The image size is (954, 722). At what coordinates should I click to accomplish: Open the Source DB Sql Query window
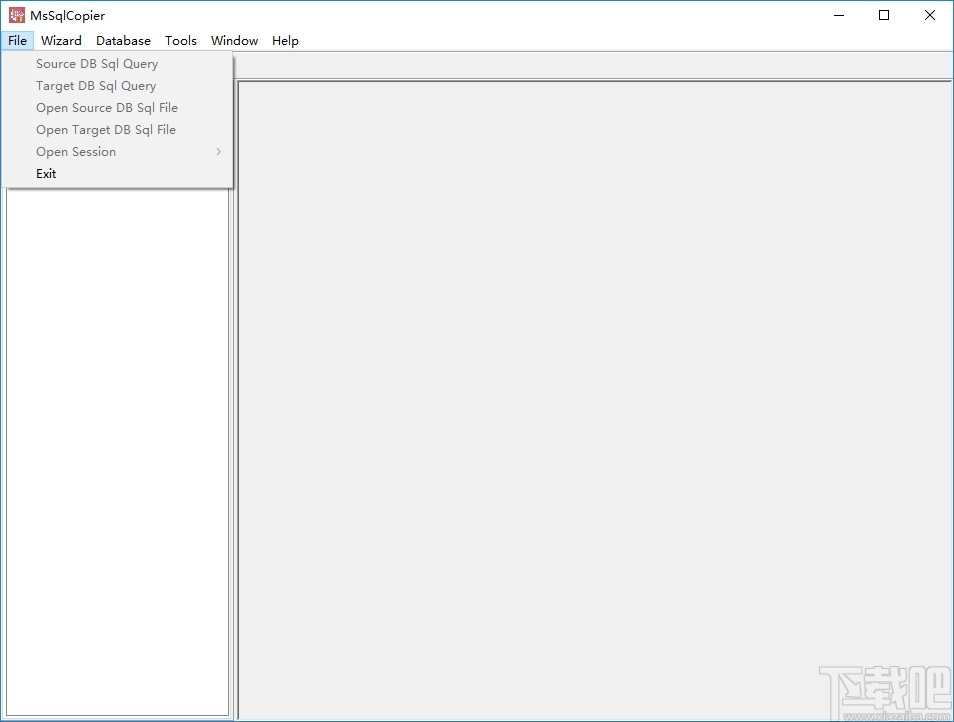point(96,63)
